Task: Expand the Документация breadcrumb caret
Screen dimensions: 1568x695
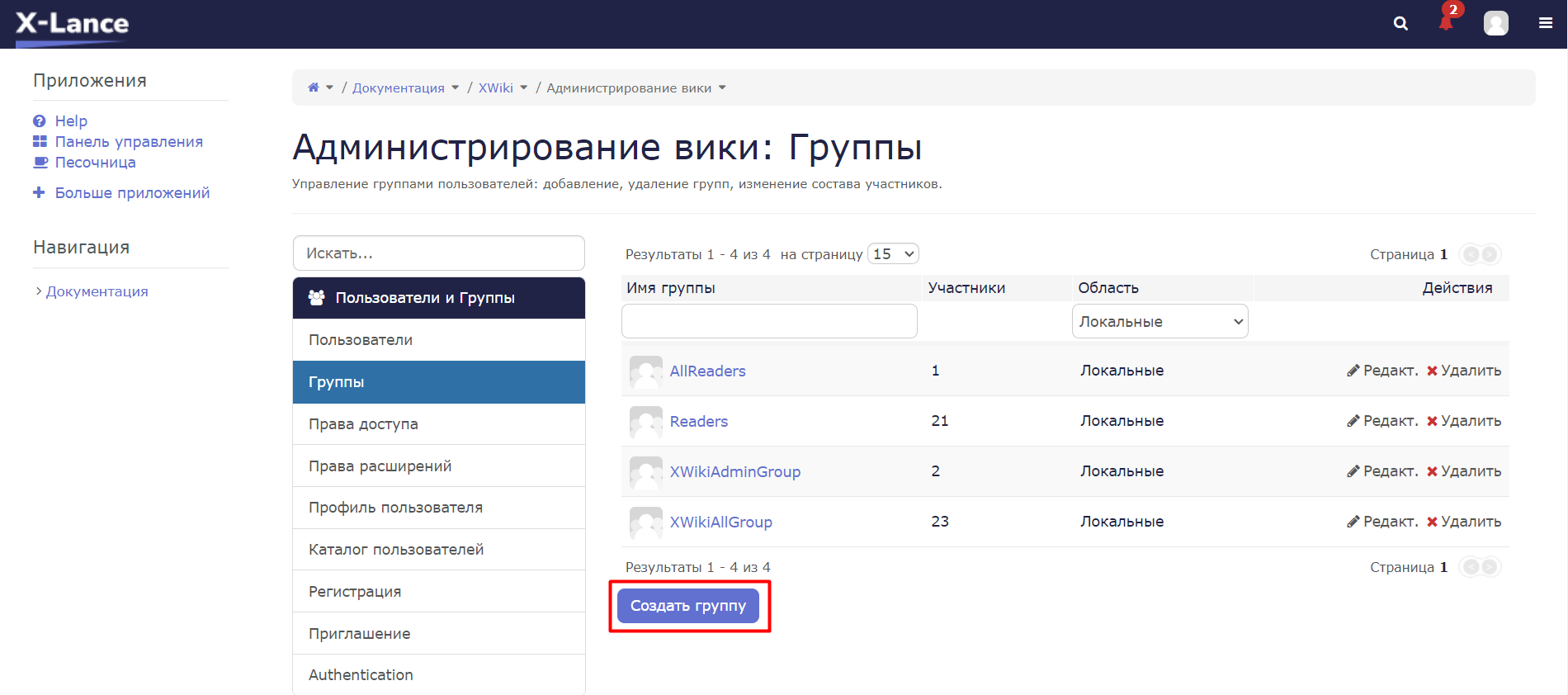Action: (x=455, y=87)
